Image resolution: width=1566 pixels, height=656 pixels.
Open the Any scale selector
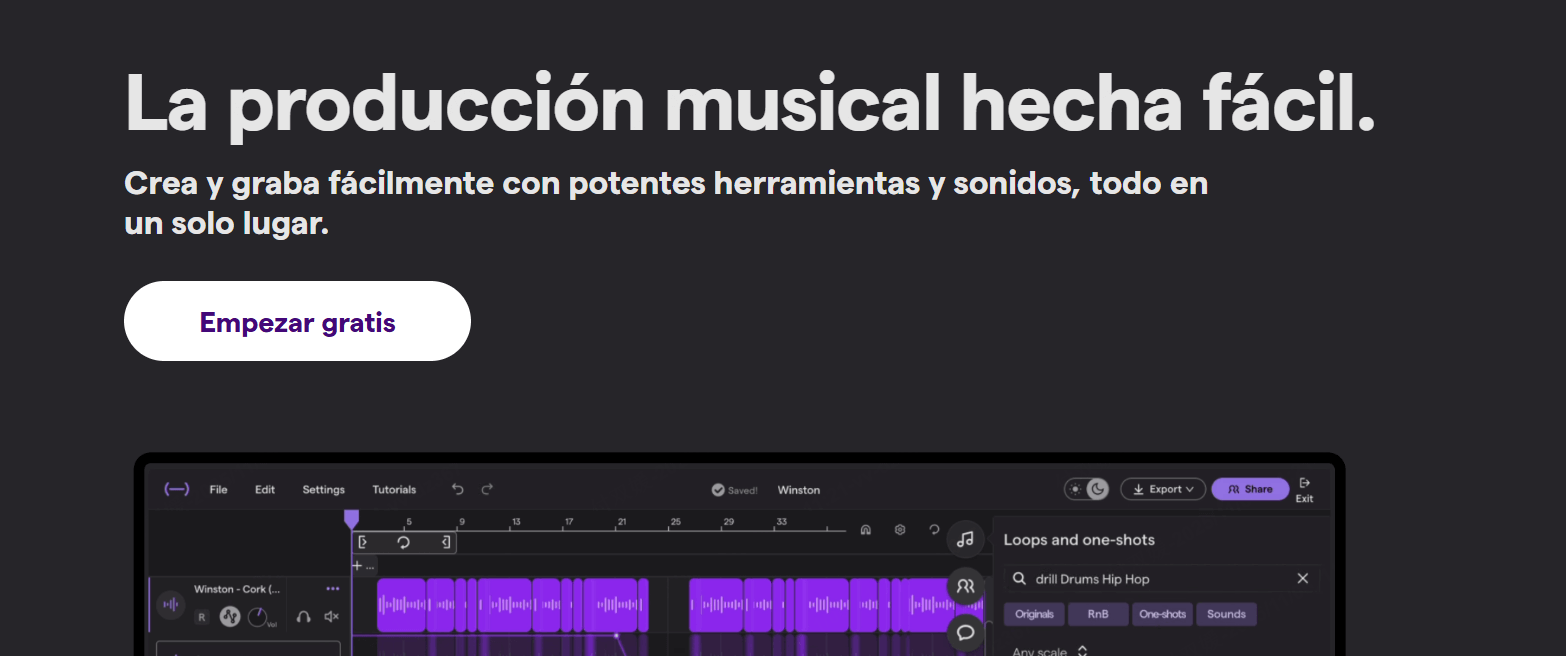coord(1040,651)
